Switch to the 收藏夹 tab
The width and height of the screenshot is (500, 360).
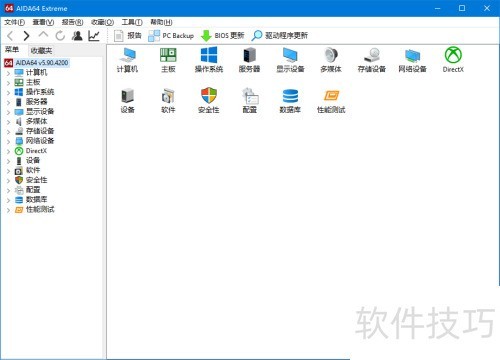[41, 50]
